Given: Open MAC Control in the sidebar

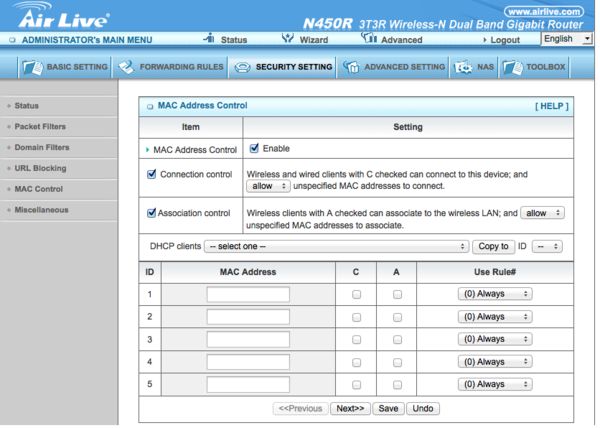Looking at the screenshot, I should (x=38, y=189).
